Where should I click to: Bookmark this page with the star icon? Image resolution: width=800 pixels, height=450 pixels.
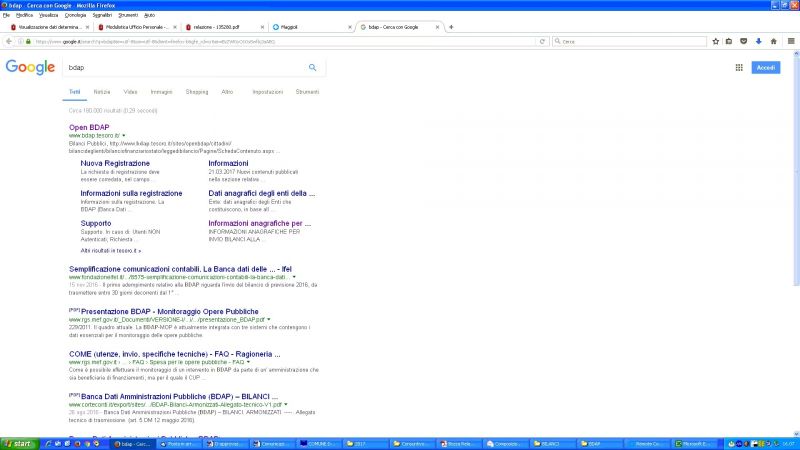tap(715, 41)
